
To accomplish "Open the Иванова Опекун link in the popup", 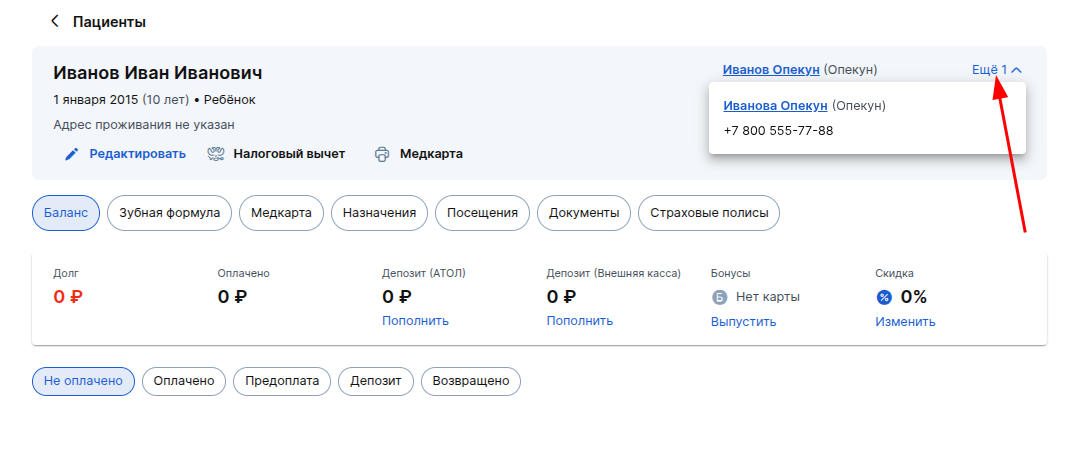I will coord(775,106).
